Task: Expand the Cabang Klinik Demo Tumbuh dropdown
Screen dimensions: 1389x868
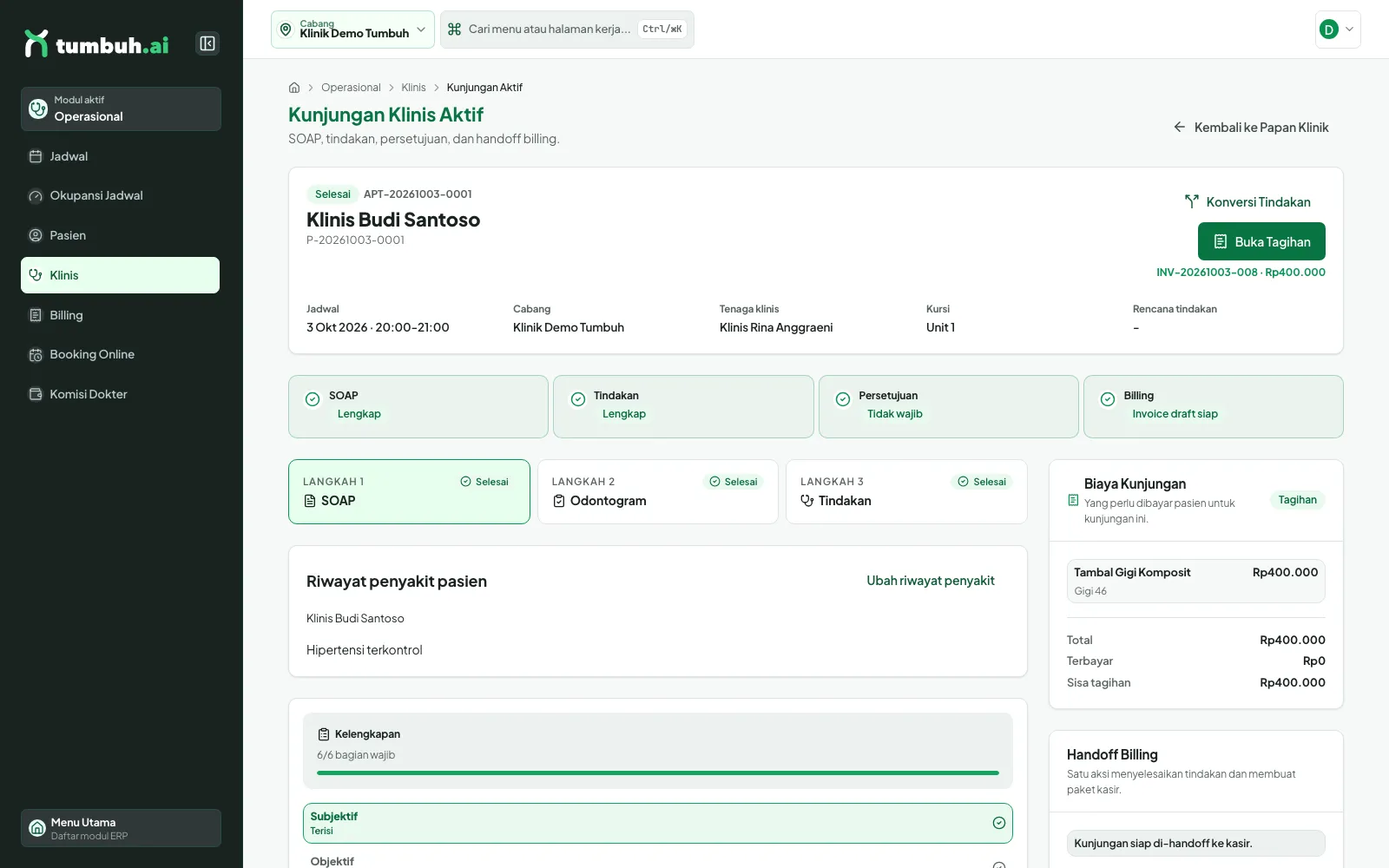Action: point(352,30)
